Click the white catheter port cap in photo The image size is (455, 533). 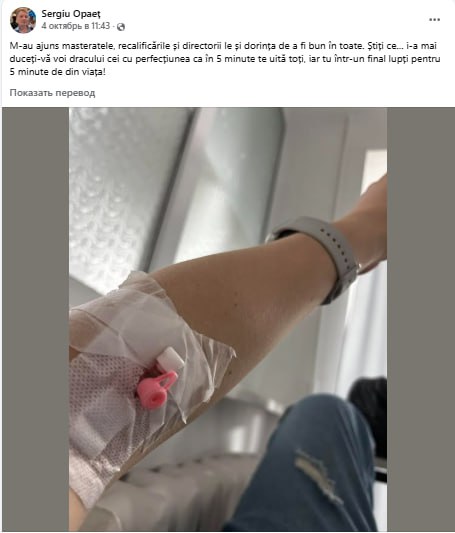[169, 360]
